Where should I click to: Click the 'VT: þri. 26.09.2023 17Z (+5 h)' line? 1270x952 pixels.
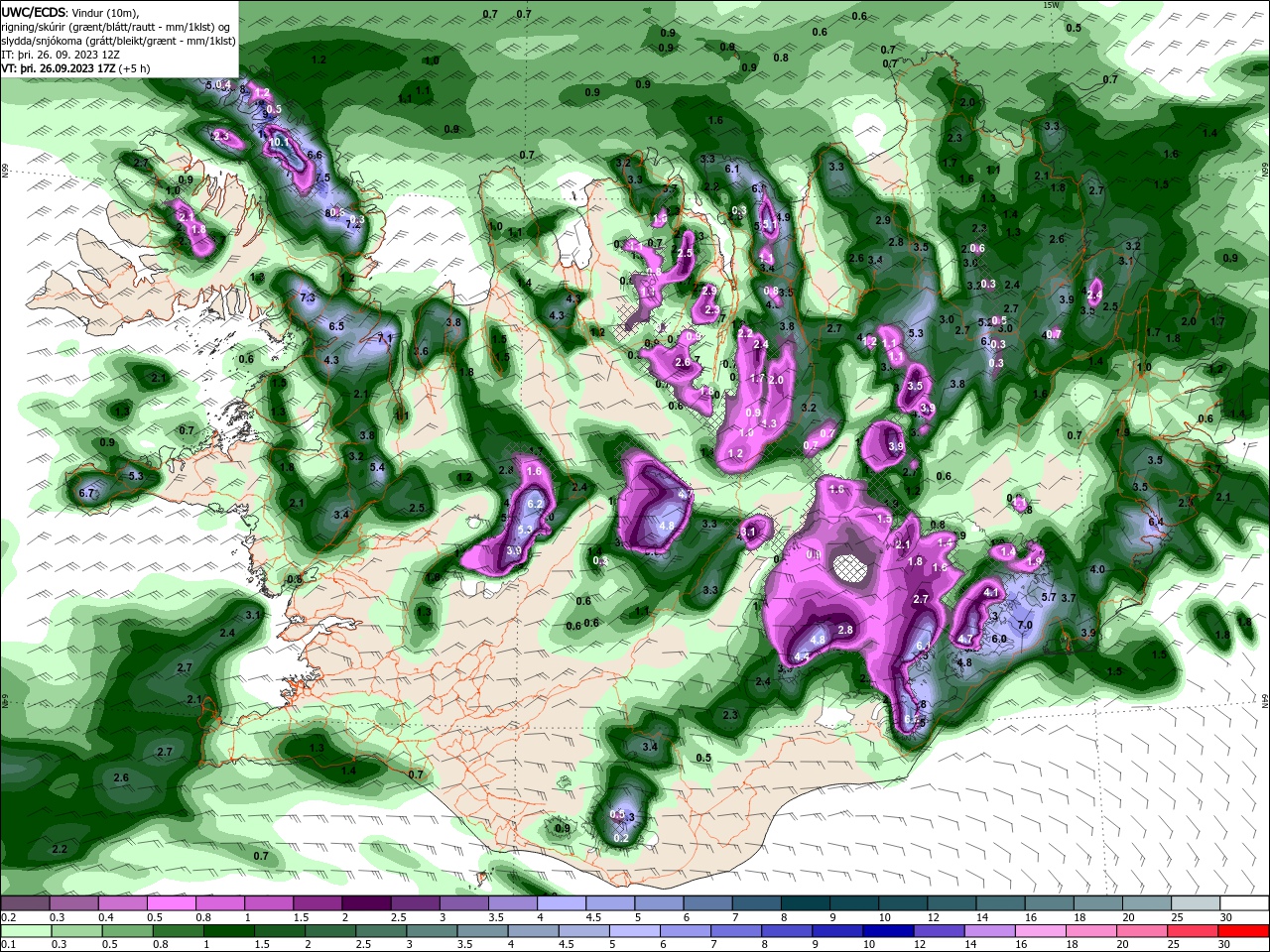[x=76, y=68]
